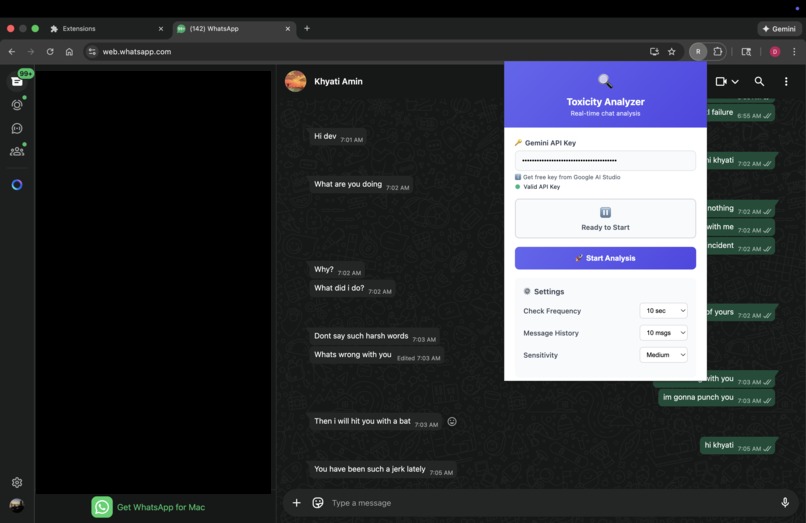Go forward in browser history
This screenshot has width=806, height=523.
[x=31, y=51]
